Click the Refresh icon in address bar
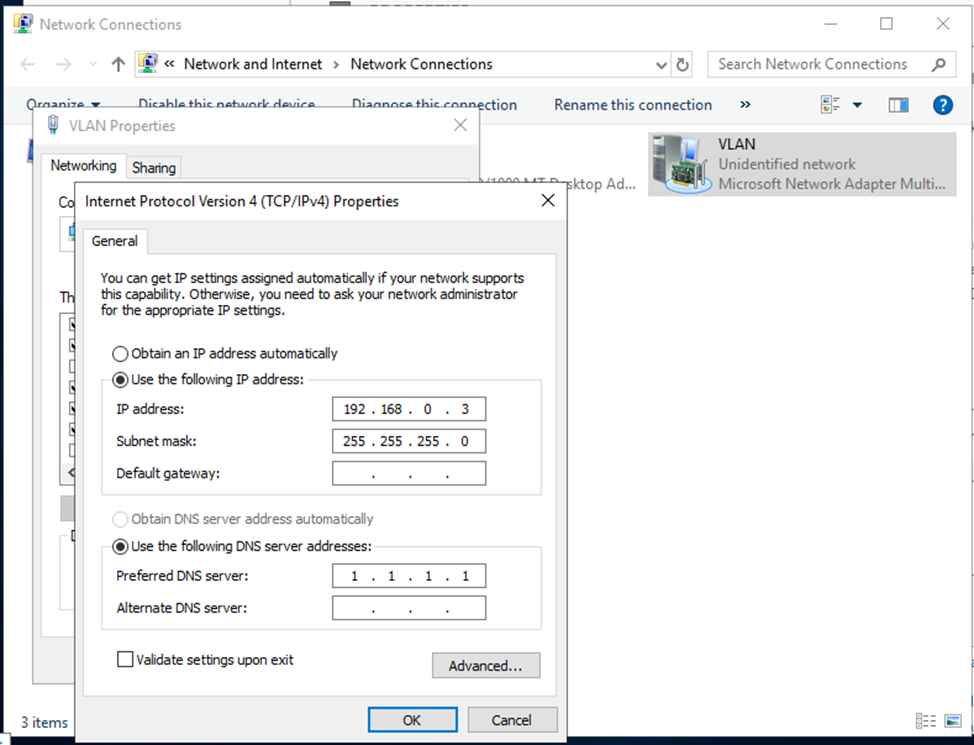The height and width of the screenshot is (745, 974). point(681,63)
